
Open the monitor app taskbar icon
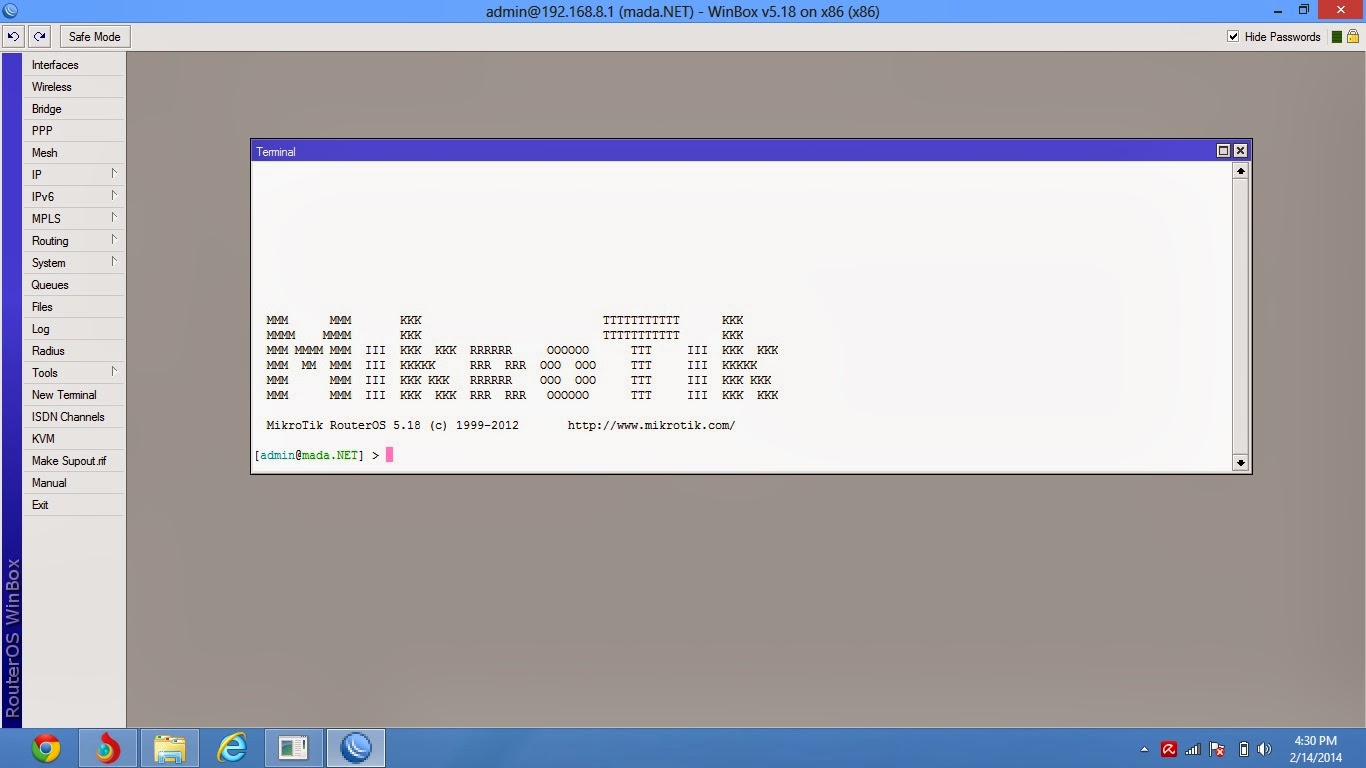[x=293, y=748]
